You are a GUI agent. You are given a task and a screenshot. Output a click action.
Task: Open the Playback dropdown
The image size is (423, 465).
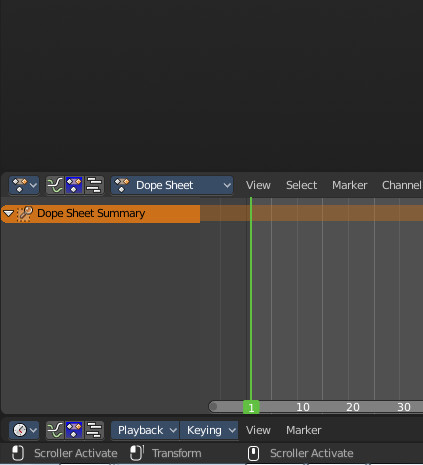(x=145, y=430)
